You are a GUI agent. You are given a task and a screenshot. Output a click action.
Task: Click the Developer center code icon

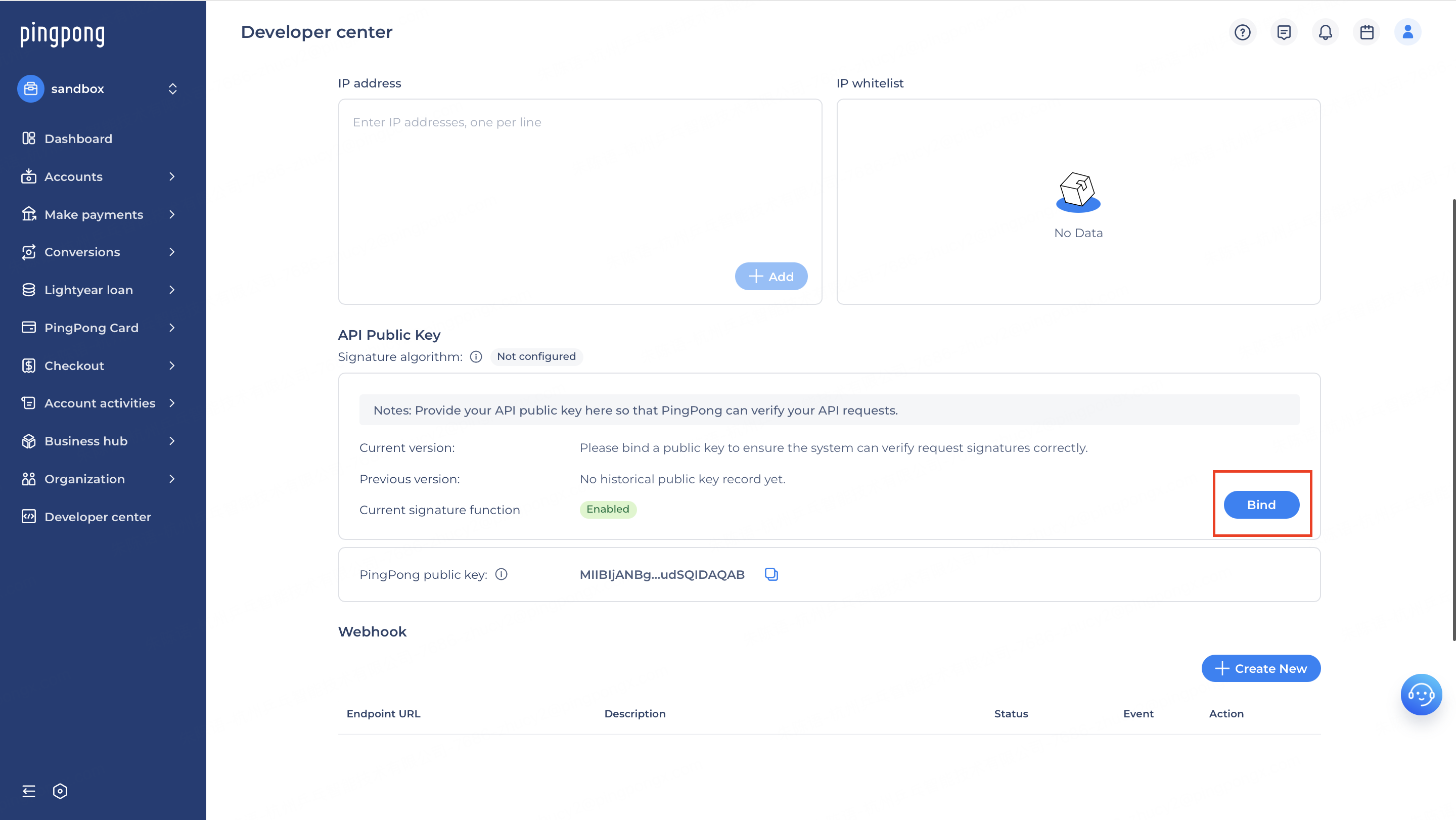[29, 517]
